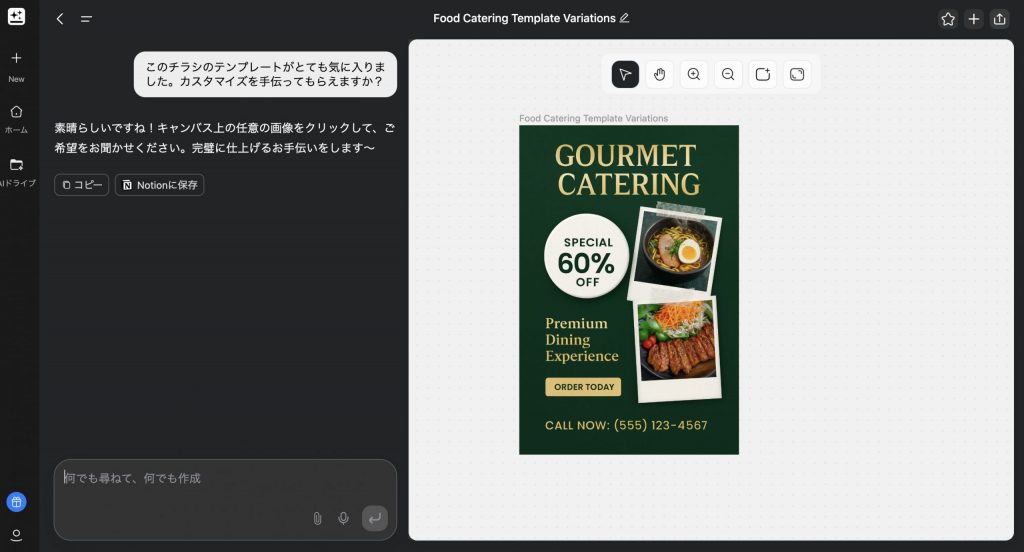Star this project as favorite
The width and height of the screenshot is (1024, 552).
click(948, 19)
